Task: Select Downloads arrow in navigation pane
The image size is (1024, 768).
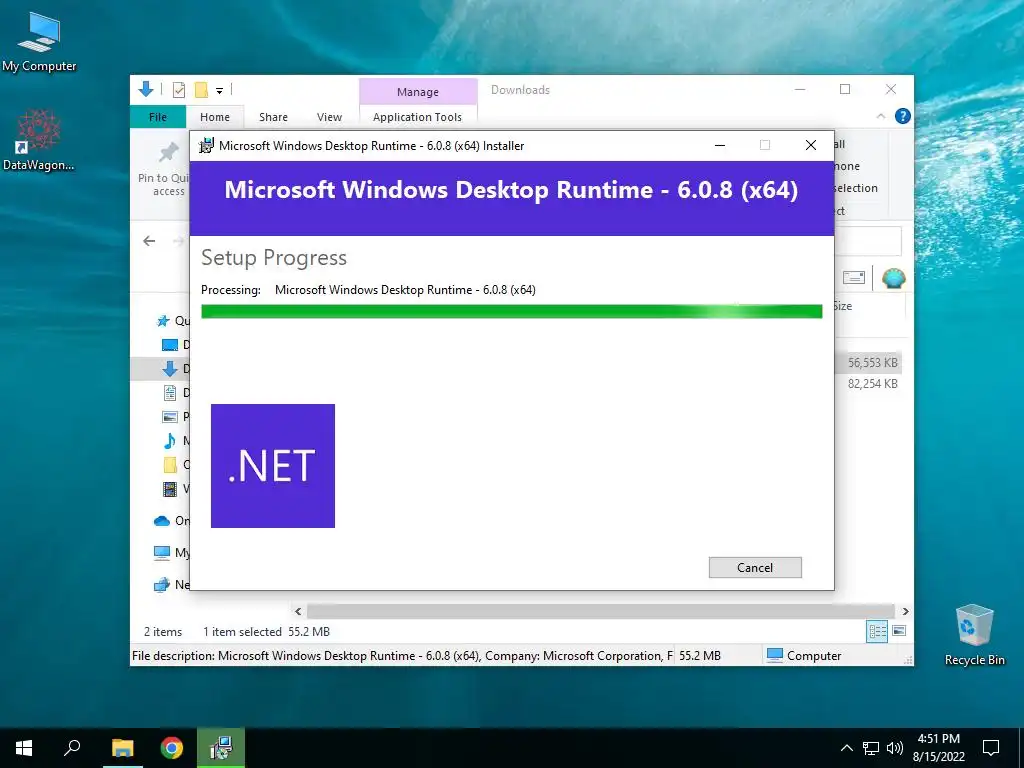Action: [x=170, y=369]
